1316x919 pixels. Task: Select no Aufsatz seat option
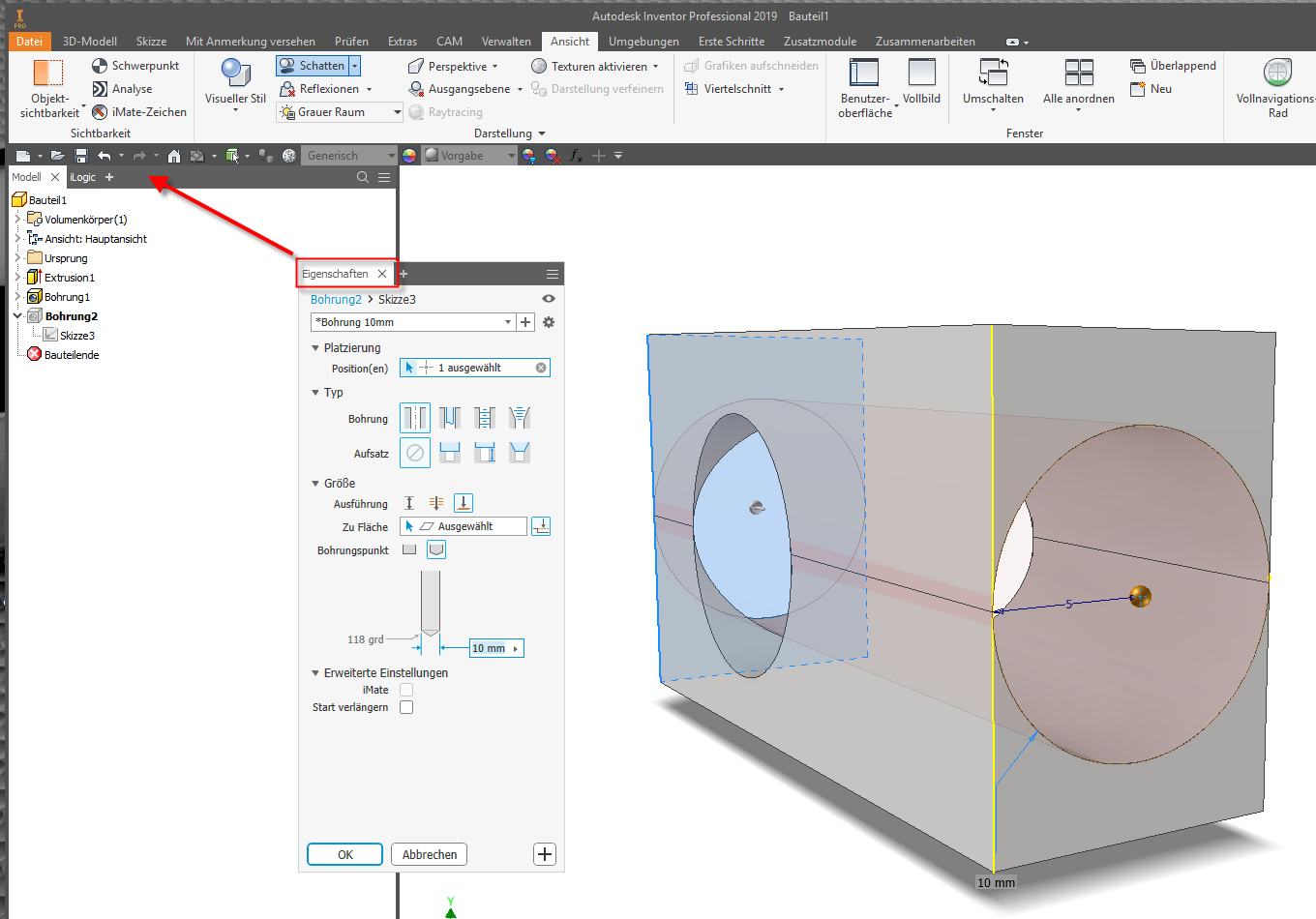[415, 453]
